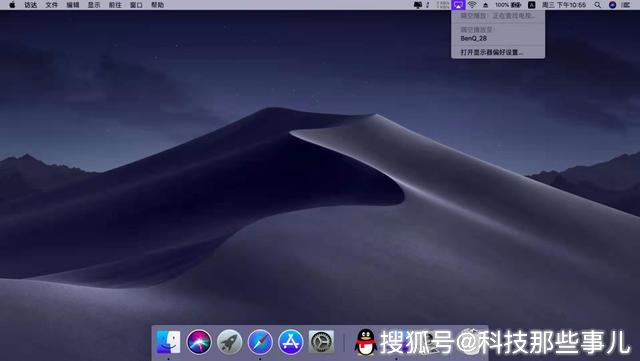
Task: Open the Wi-Fi status menu
Action: (472, 5)
